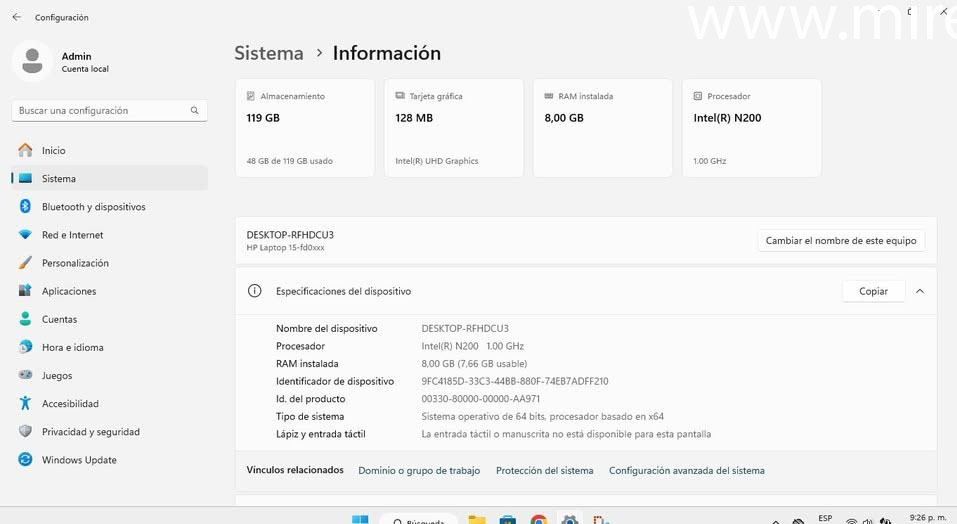Click Copiar device specifications button
Image resolution: width=957 pixels, height=524 pixels.
pos(873,291)
